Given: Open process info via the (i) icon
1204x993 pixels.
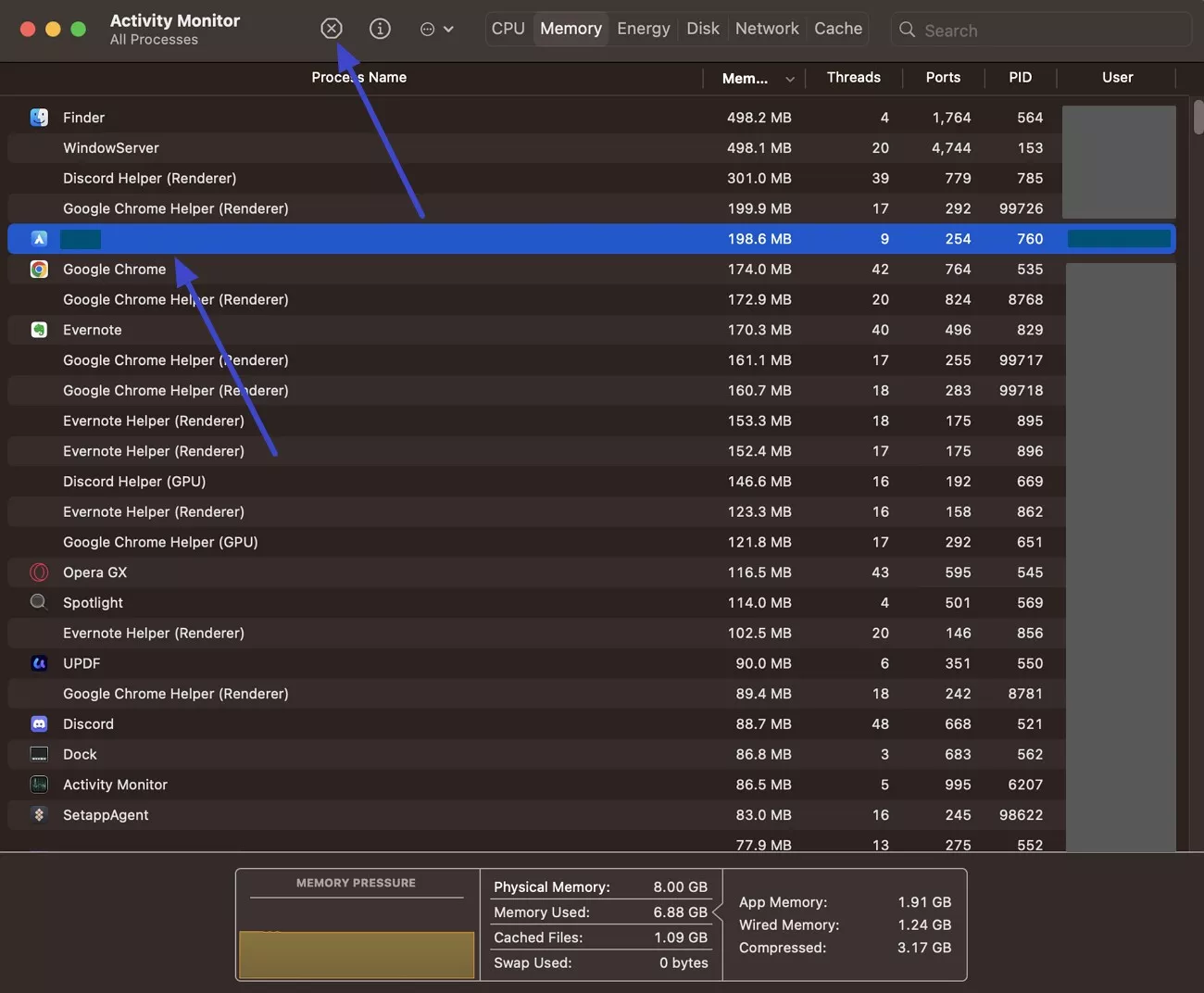Looking at the screenshot, I should click(x=380, y=28).
